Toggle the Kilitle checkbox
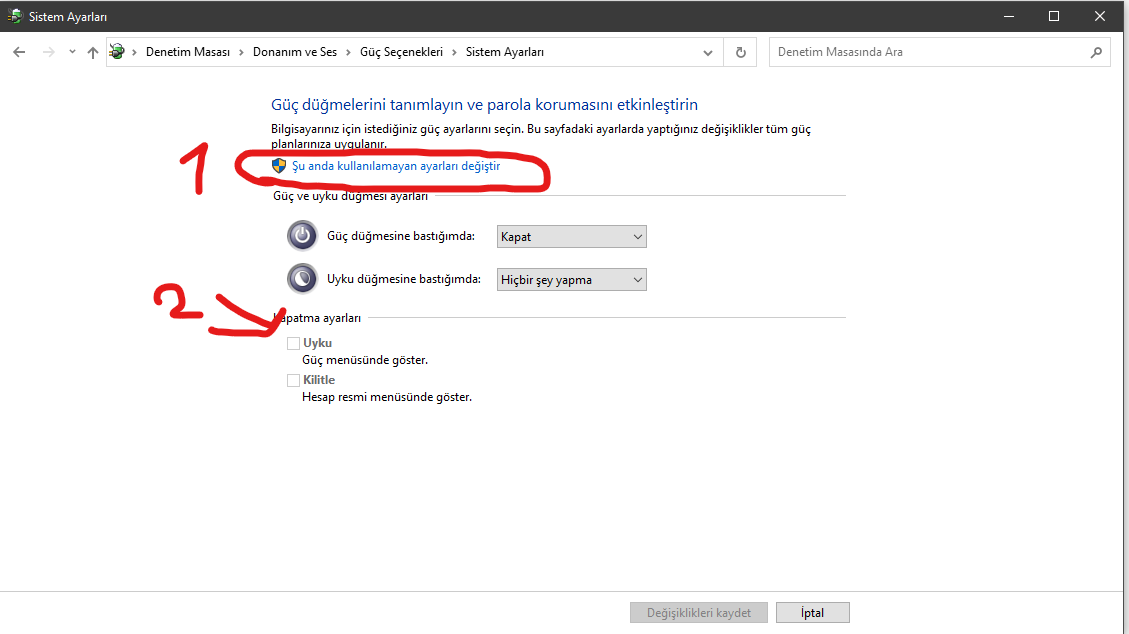1129x634 pixels. point(293,380)
